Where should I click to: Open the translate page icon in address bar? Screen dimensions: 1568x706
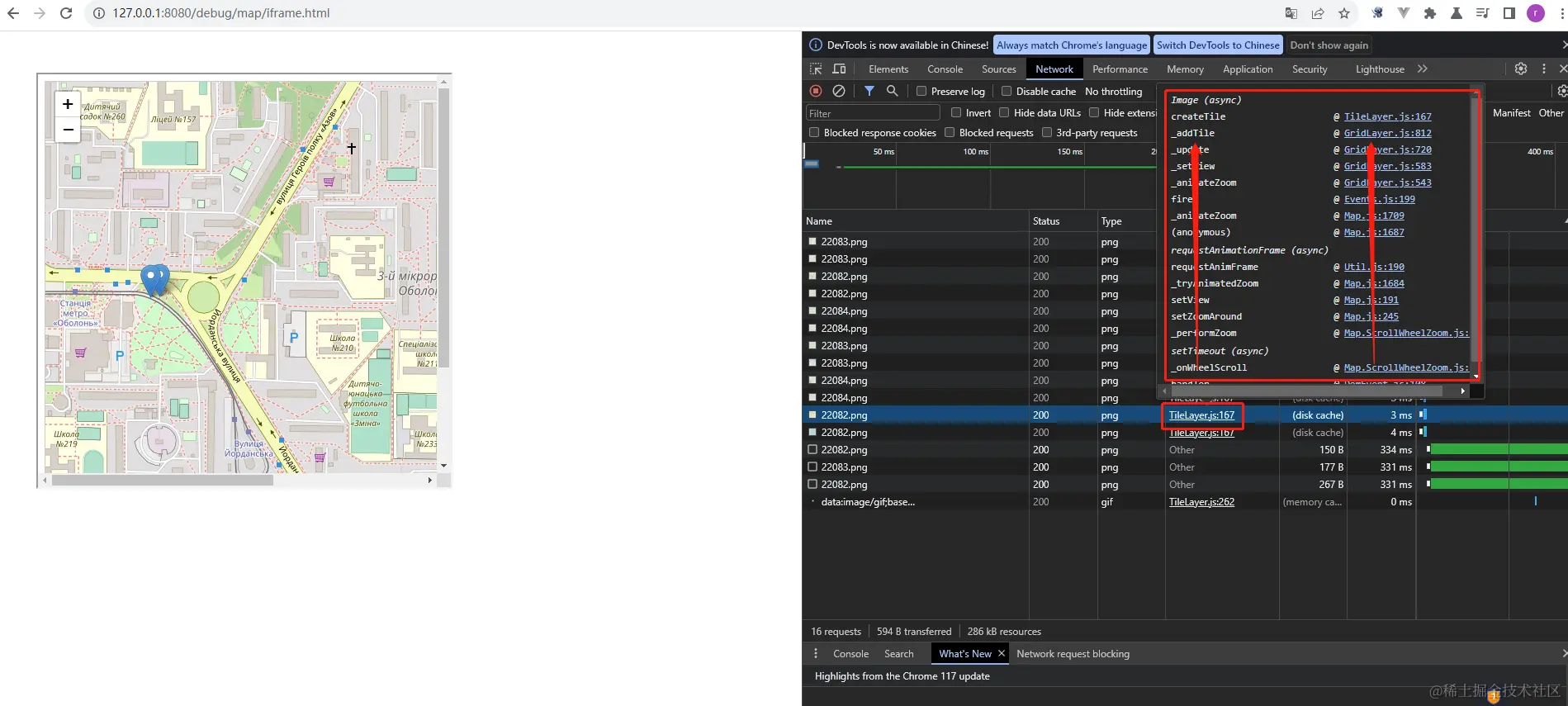click(x=1291, y=13)
